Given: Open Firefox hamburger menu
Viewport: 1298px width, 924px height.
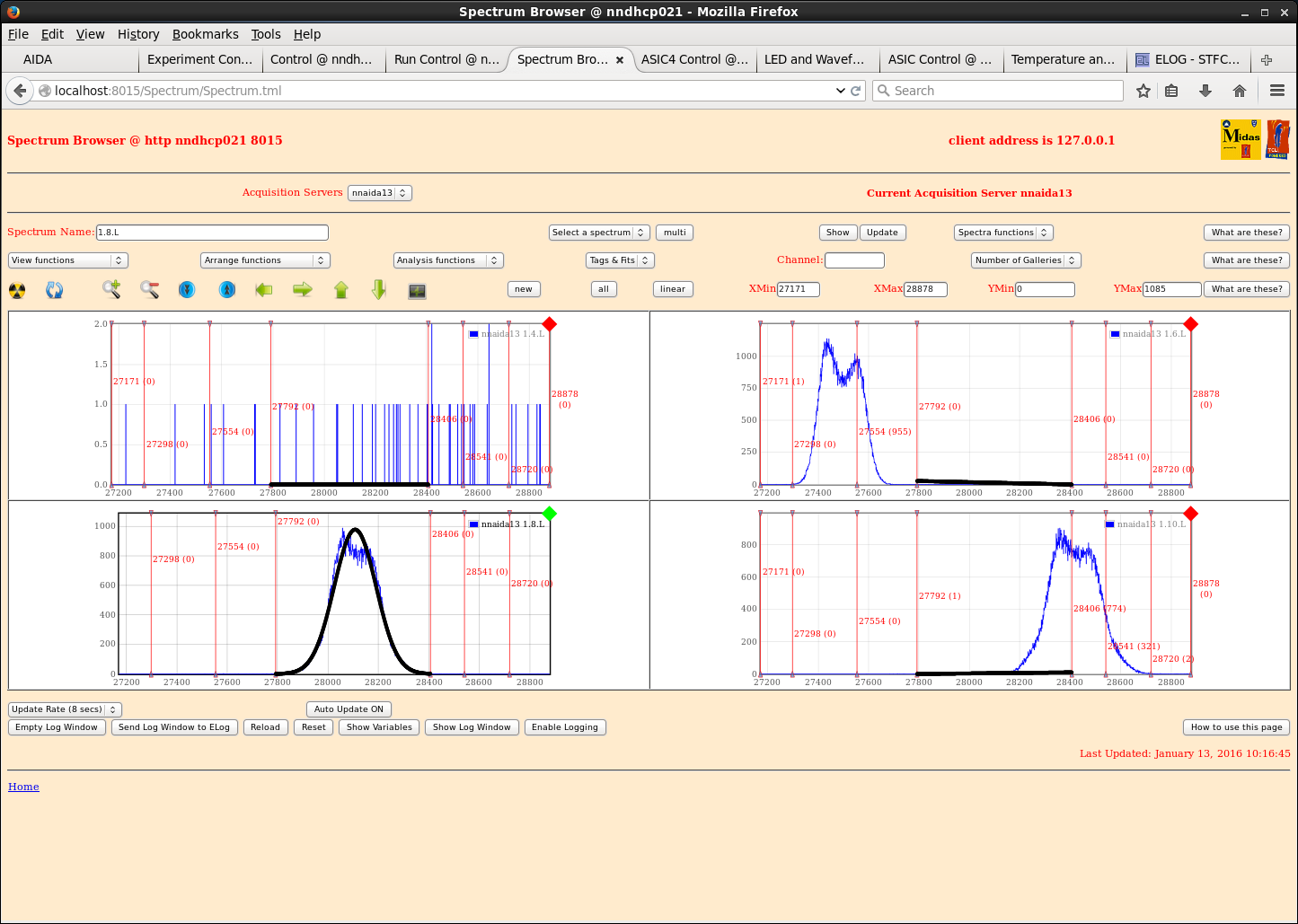Looking at the screenshot, I should [x=1277, y=91].
